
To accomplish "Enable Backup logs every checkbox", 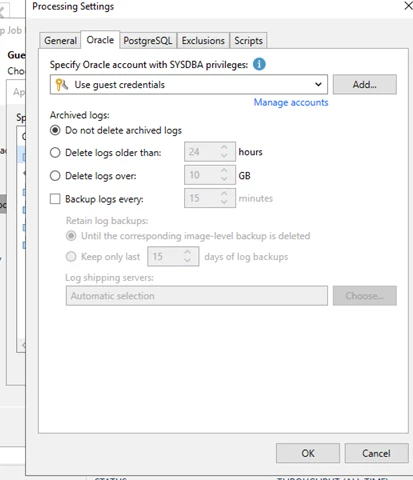I will point(55,199).
